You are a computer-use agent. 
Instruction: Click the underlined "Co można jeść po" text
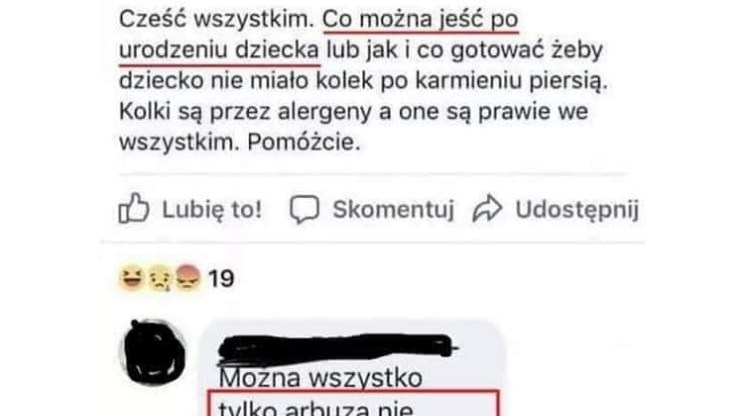[421, 20]
